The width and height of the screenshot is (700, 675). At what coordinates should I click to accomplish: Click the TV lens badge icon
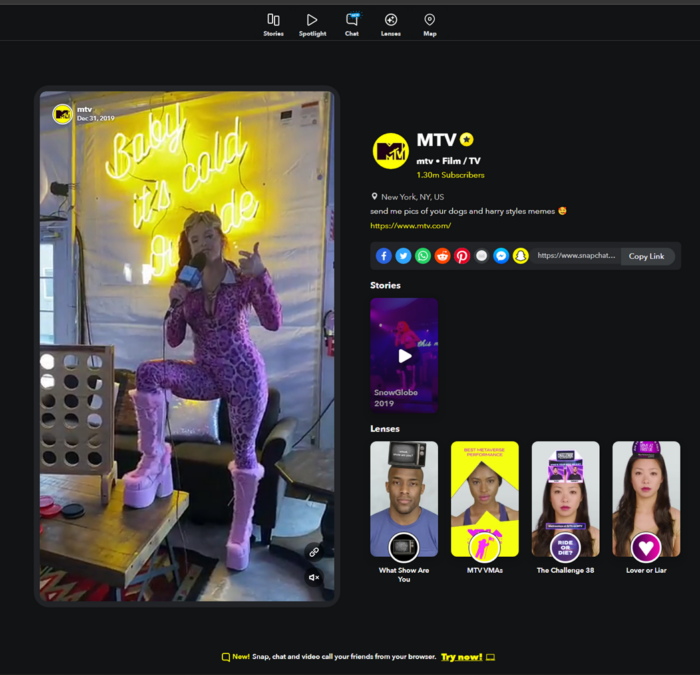click(x=404, y=547)
